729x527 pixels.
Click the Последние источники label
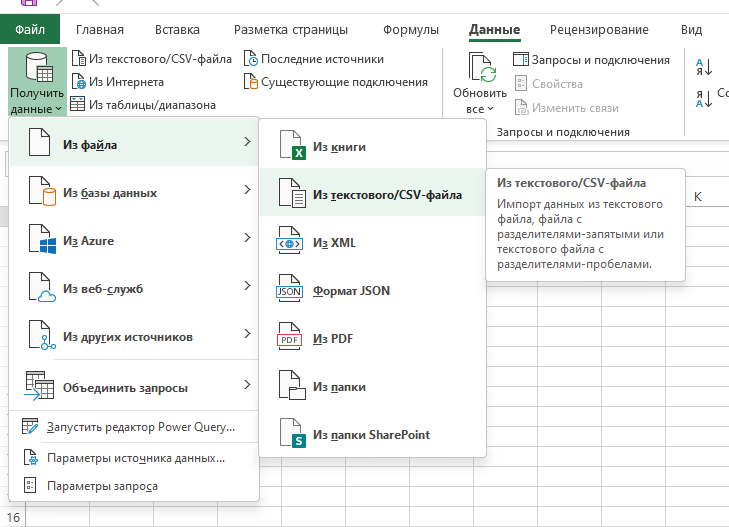click(x=322, y=59)
